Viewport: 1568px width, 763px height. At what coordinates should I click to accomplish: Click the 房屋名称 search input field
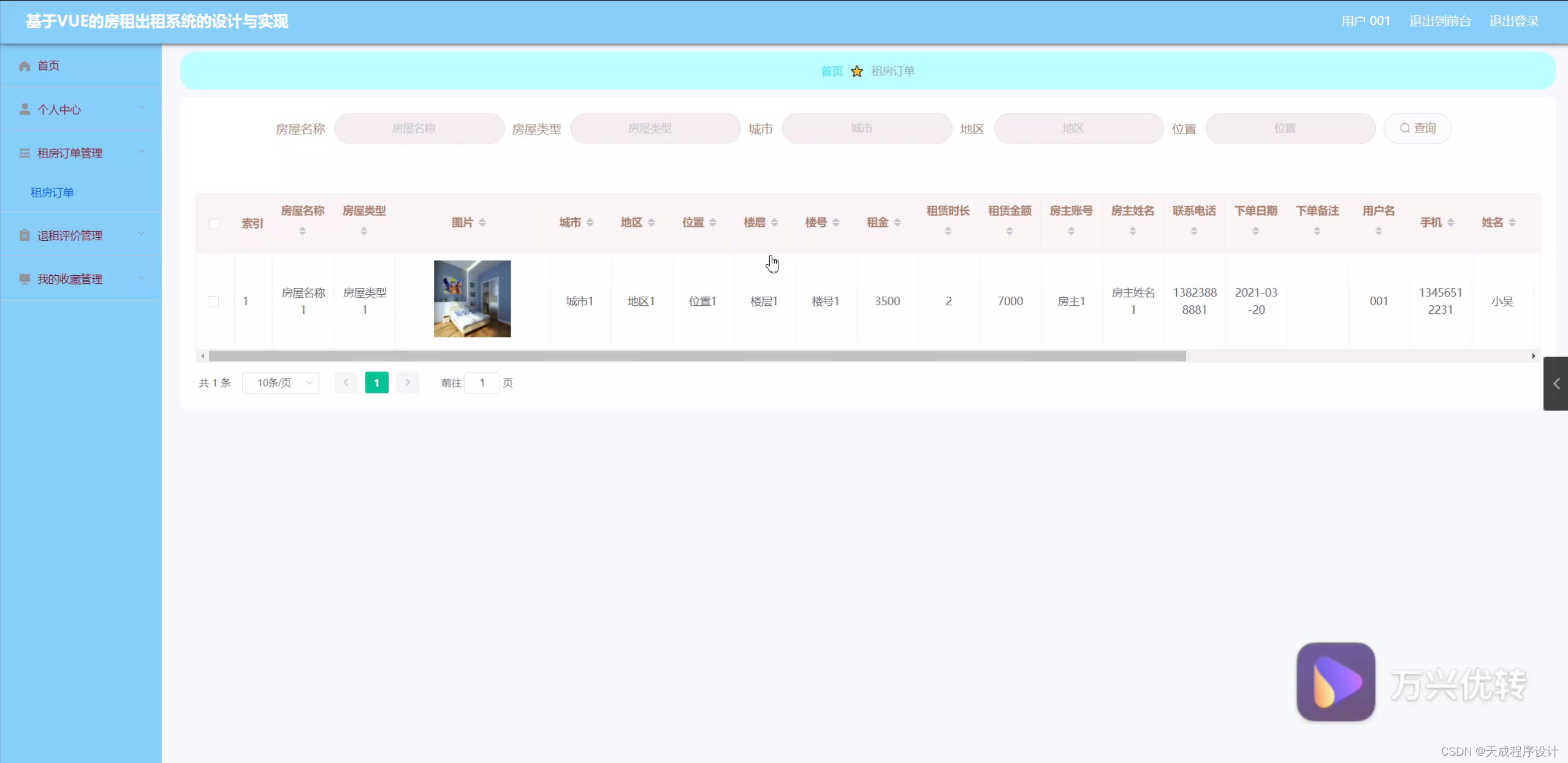[x=419, y=128]
